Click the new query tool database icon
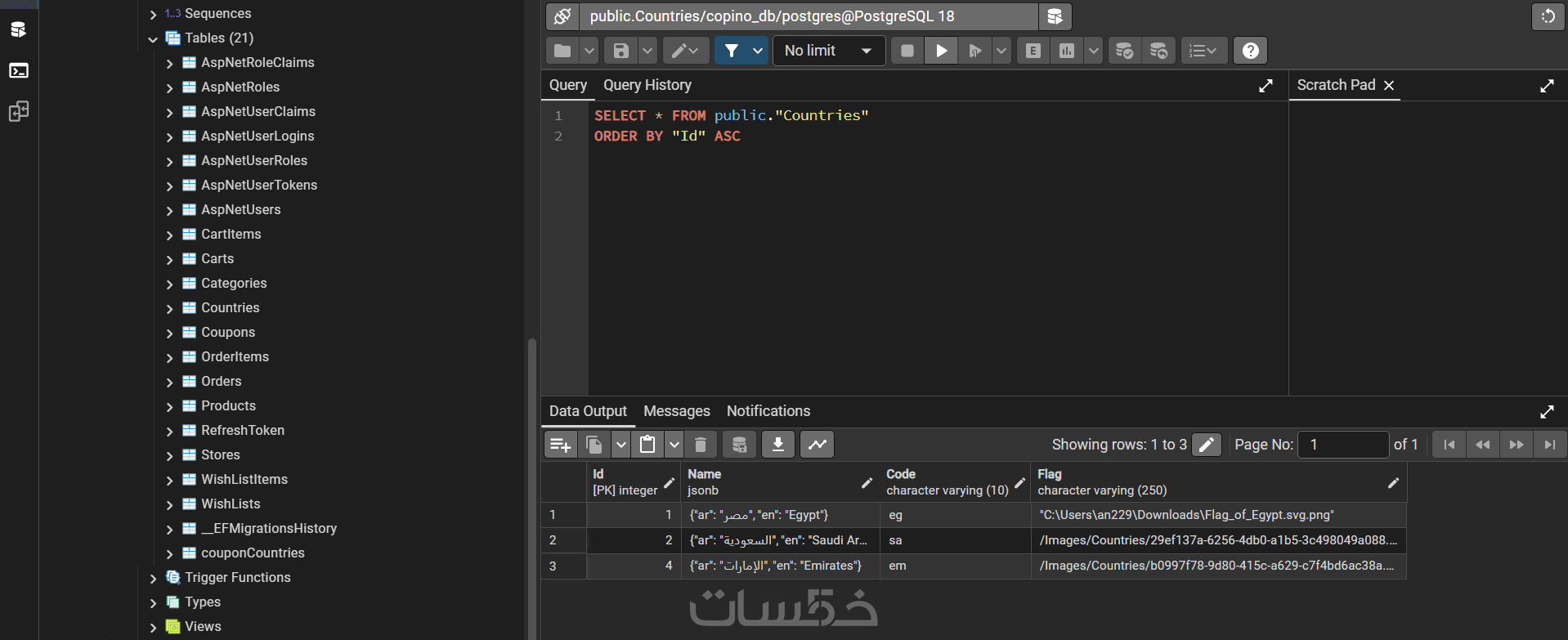 [1055, 16]
